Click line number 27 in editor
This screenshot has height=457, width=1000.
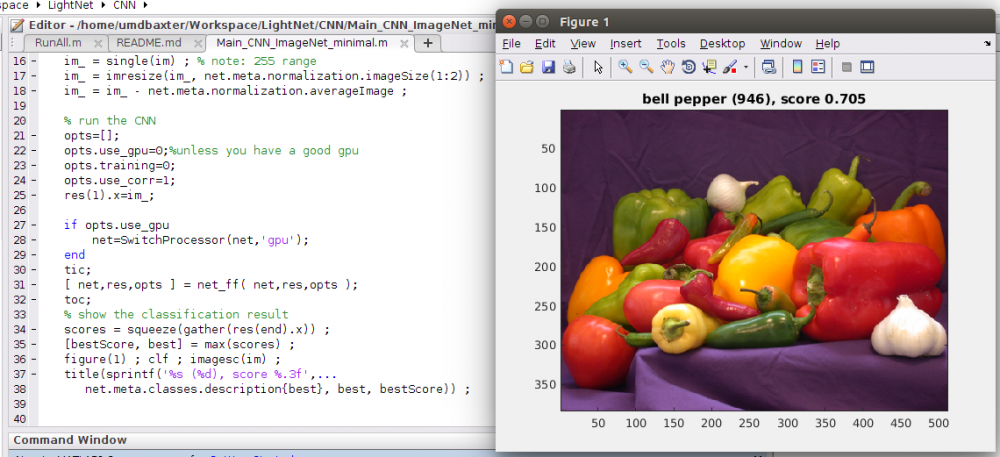tap(19, 225)
